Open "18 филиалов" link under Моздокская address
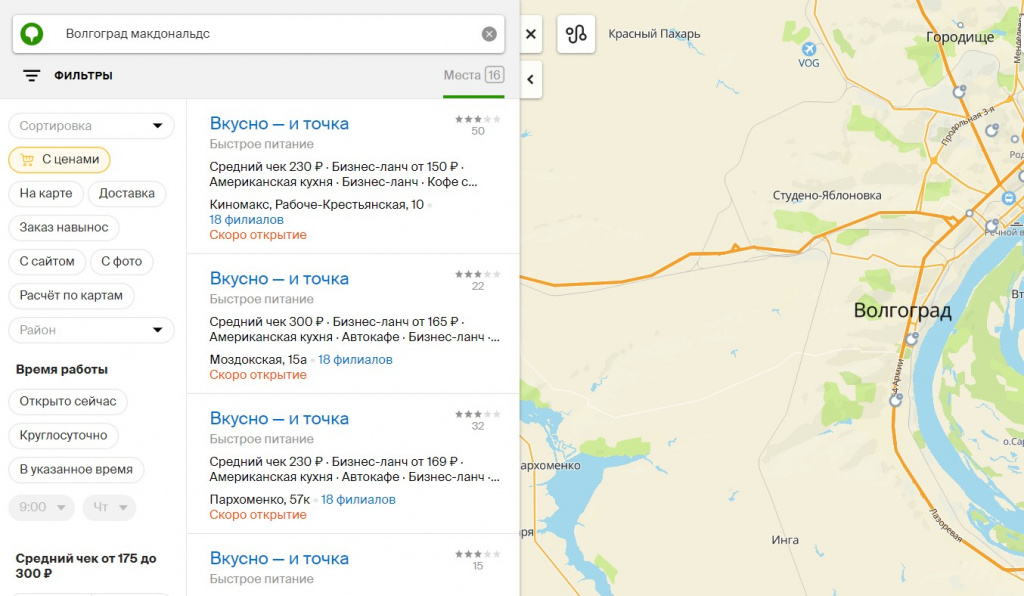This screenshot has height=596, width=1024. point(355,360)
